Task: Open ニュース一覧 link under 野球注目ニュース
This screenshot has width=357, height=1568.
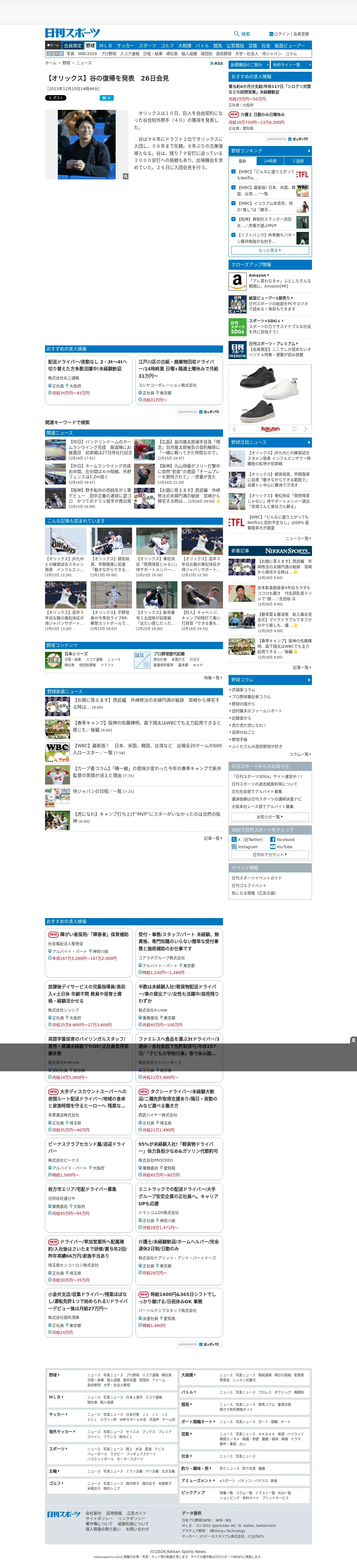Action: [x=298, y=538]
